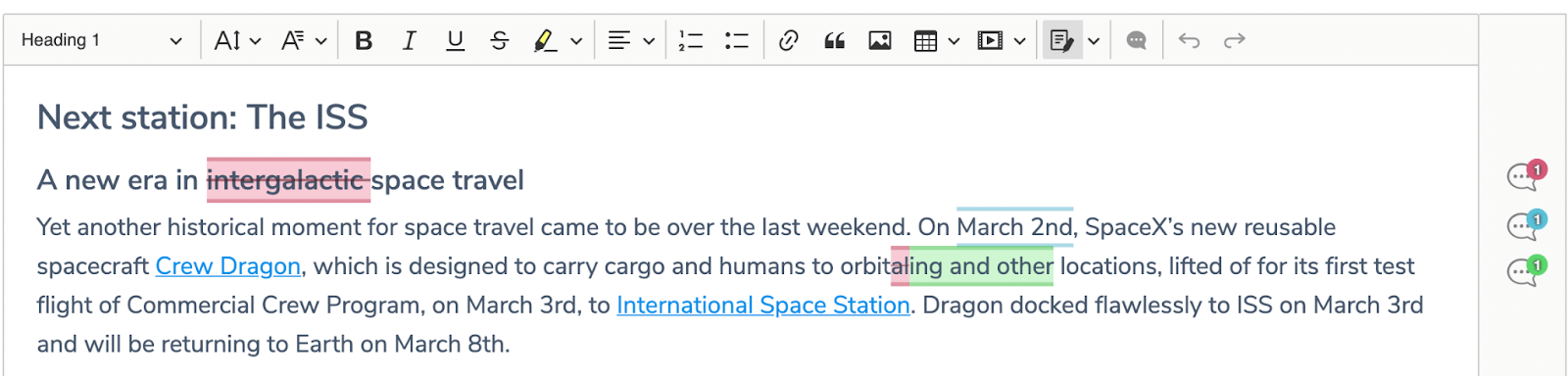Follow the International Space Station link
This screenshot has width=1568, height=376.
763,305
